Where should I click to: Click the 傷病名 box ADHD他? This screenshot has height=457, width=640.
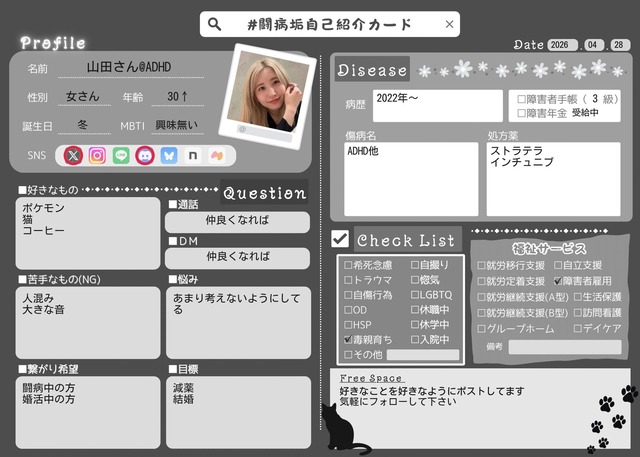click(411, 179)
